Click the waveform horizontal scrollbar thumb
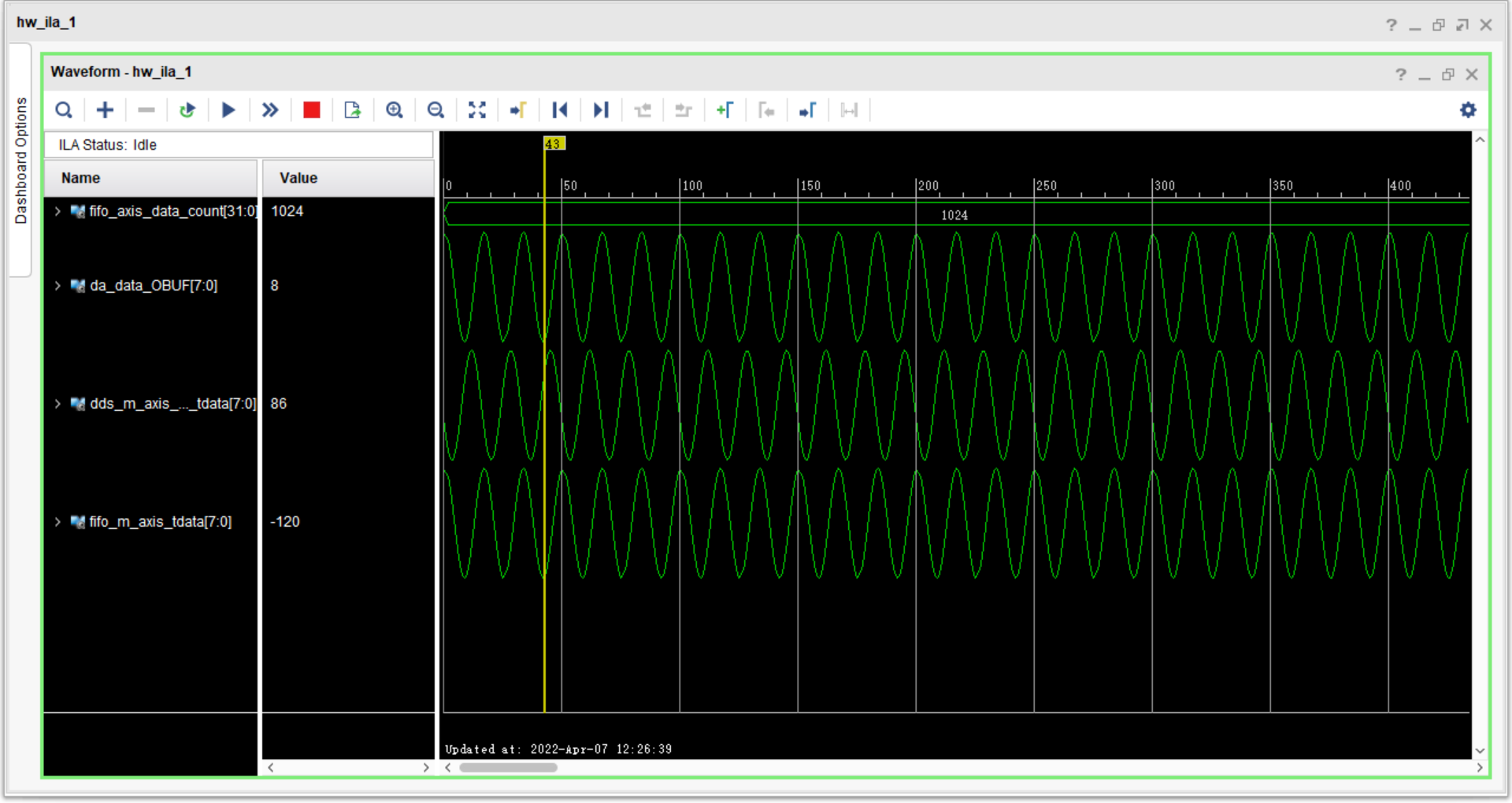The width and height of the screenshot is (1512, 803). (508, 768)
